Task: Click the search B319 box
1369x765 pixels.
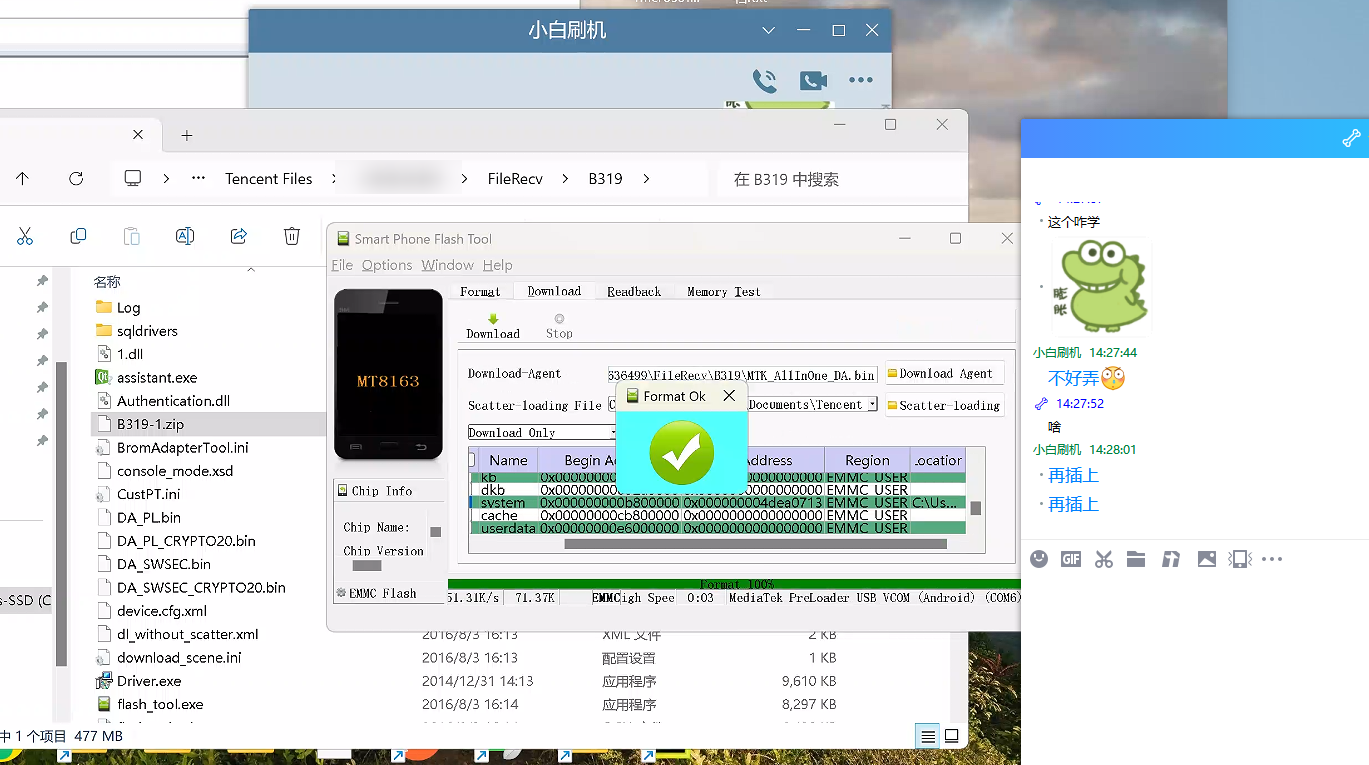Action: (x=840, y=179)
